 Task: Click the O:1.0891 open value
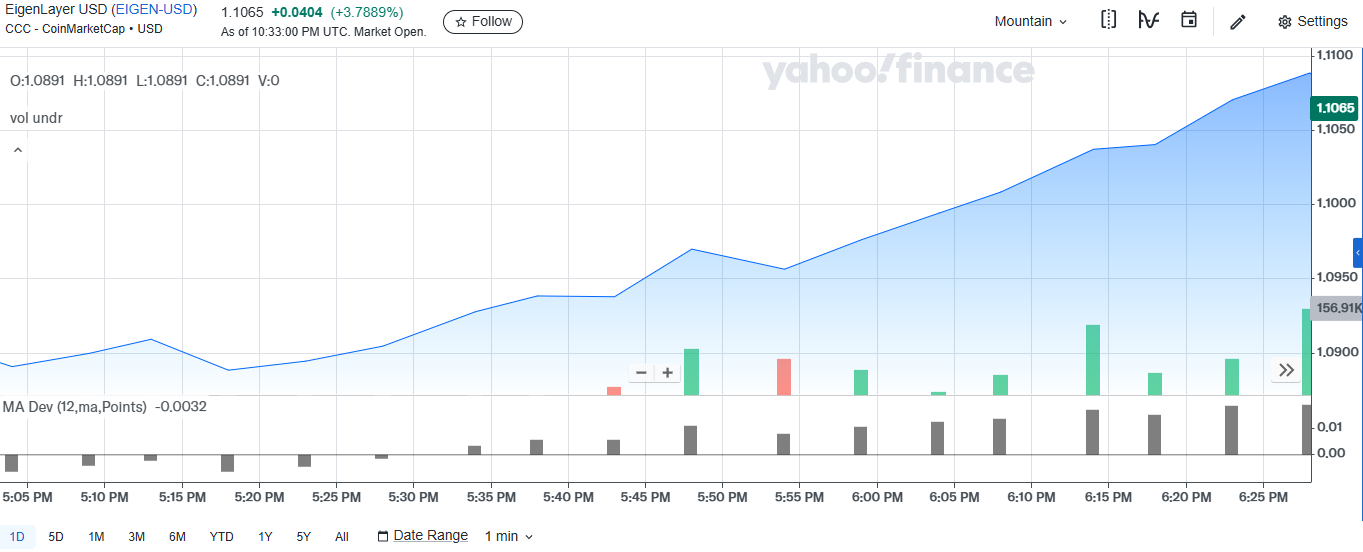click(37, 80)
